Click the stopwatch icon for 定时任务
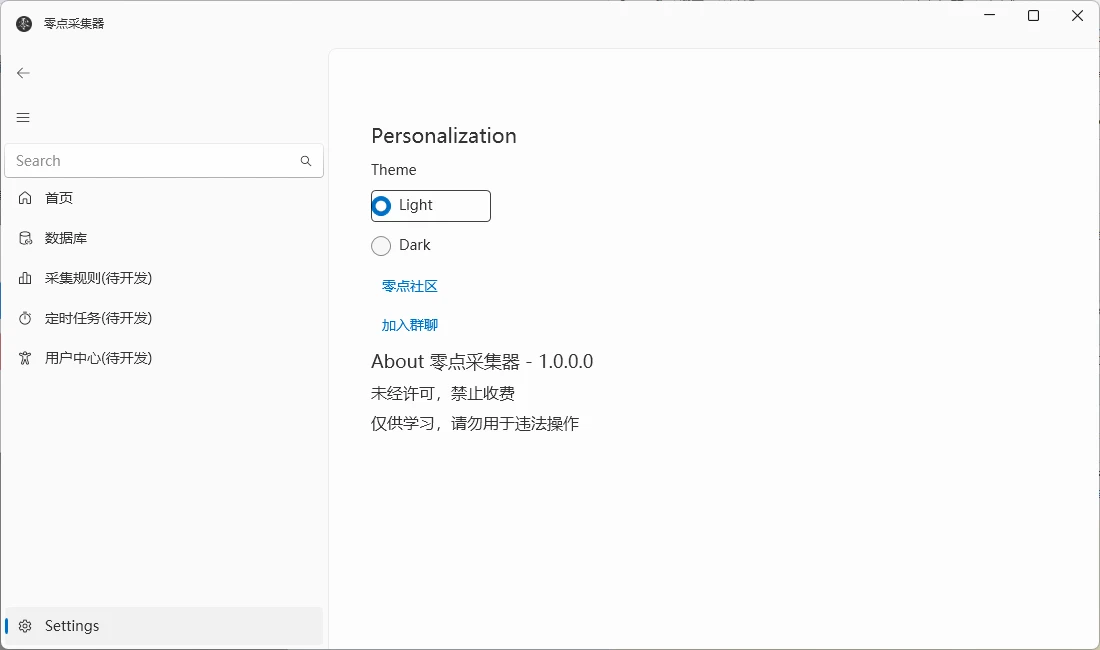Viewport: 1100px width, 650px height. [25, 318]
